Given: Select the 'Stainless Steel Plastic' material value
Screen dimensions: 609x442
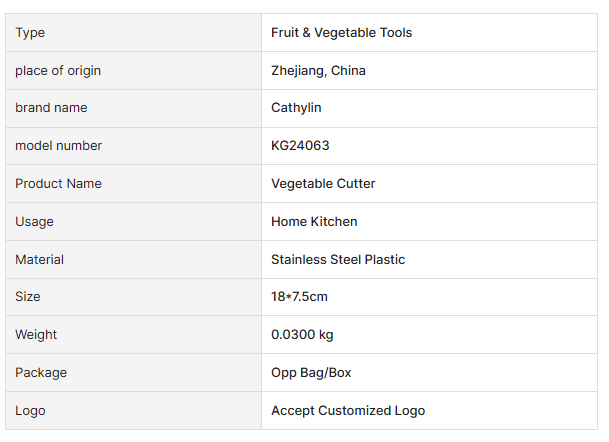Looking at the screenshot, I should tap(338, 260).
